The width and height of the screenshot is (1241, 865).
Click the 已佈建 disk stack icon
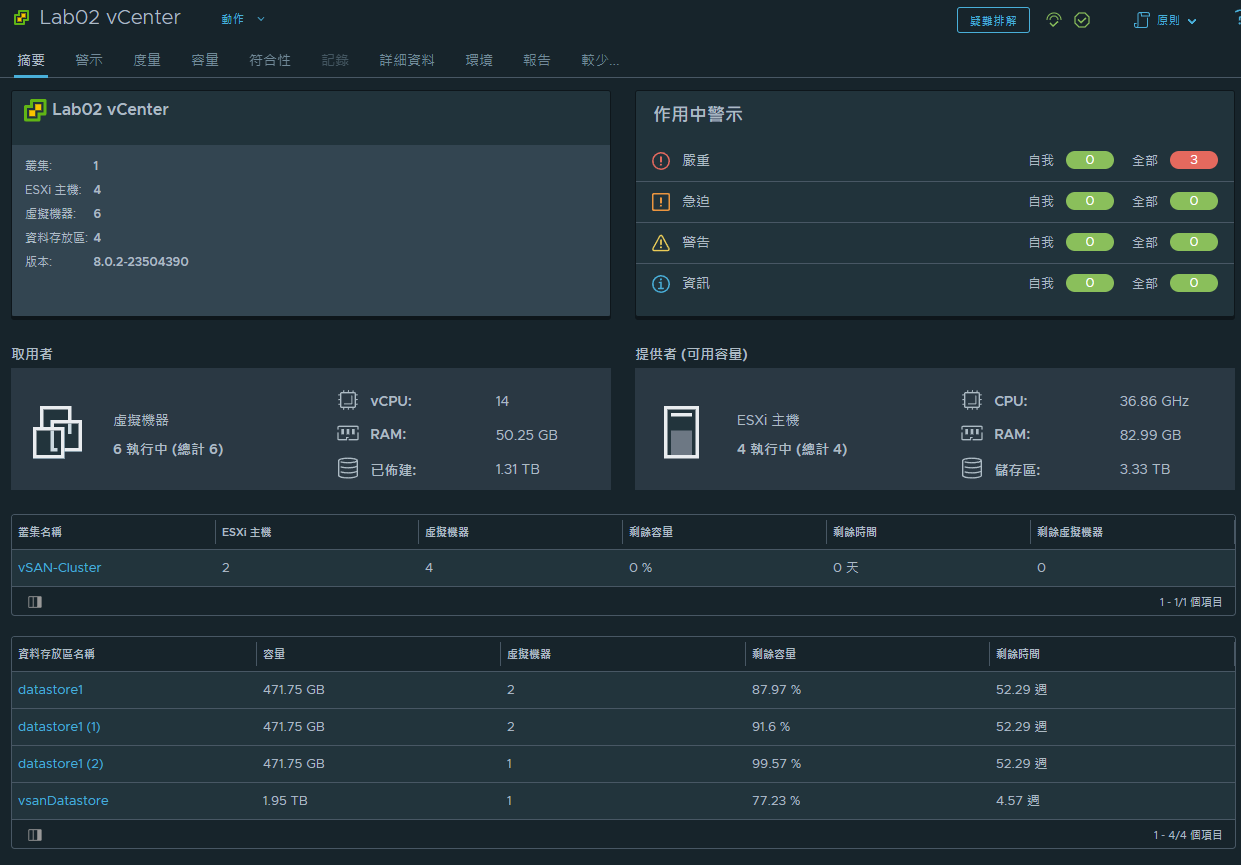tap(348, 468)
